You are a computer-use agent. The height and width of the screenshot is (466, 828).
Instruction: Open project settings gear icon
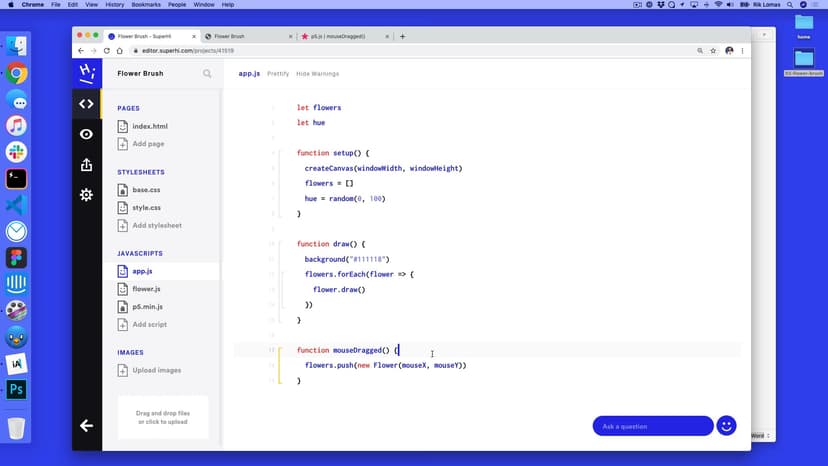(x=86, y=195)
